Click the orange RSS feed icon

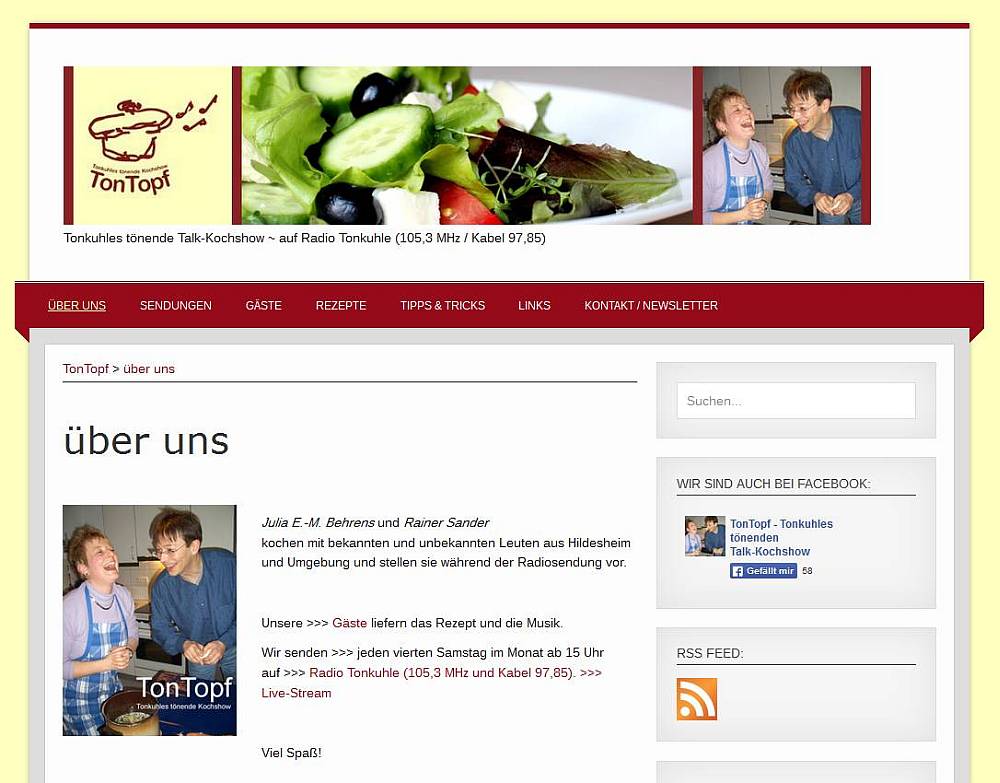click(x=696, y=699)
